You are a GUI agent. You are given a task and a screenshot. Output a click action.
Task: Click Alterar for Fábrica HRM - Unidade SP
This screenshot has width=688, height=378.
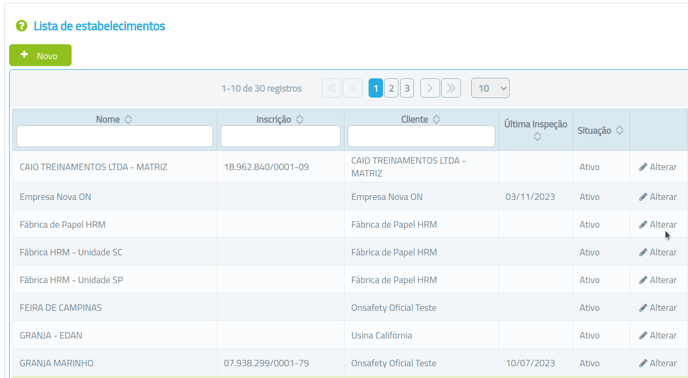(x=658, y=280)
